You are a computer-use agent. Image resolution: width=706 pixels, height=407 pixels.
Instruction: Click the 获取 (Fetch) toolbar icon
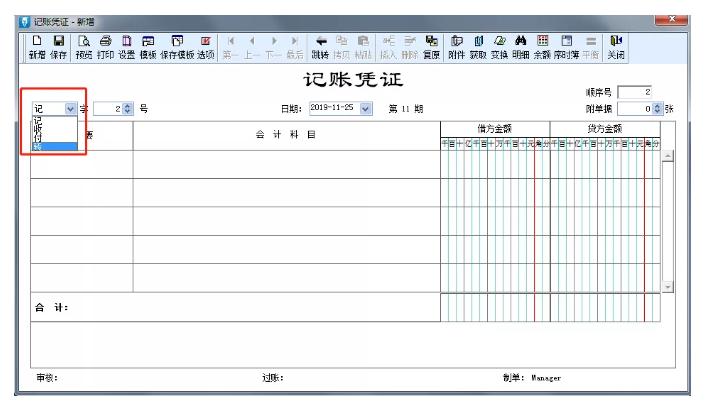point(478,47)
